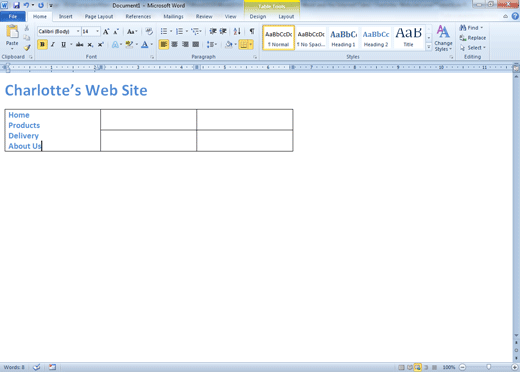Click the empty top middle table cell

[x=148, y=119]
